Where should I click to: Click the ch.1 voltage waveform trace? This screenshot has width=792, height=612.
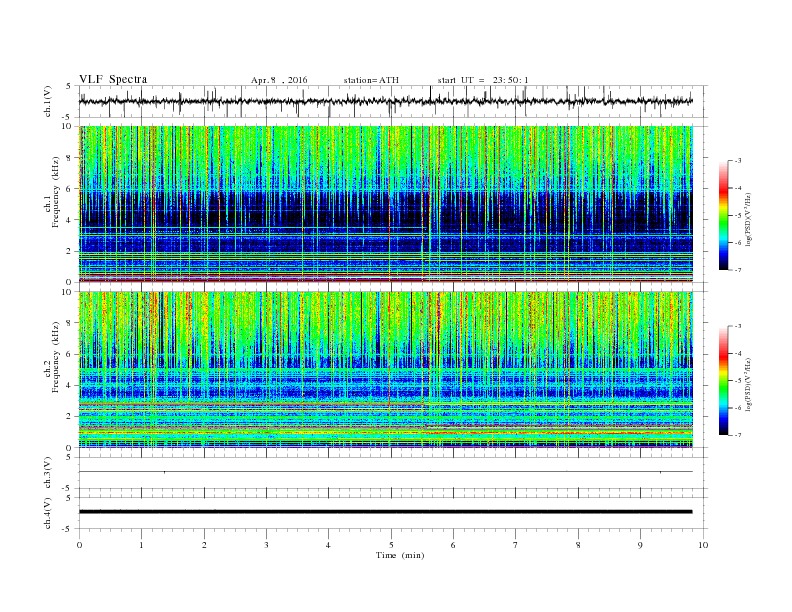point(385,101)
